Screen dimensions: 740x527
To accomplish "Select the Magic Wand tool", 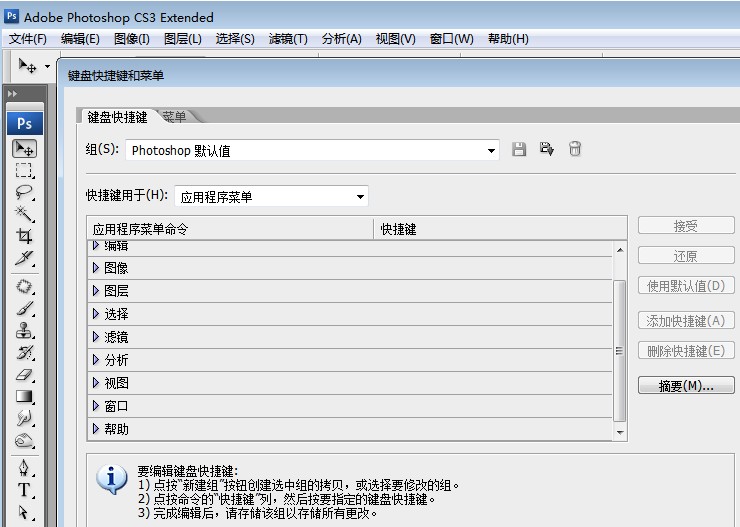I will (x=25, y=214).
